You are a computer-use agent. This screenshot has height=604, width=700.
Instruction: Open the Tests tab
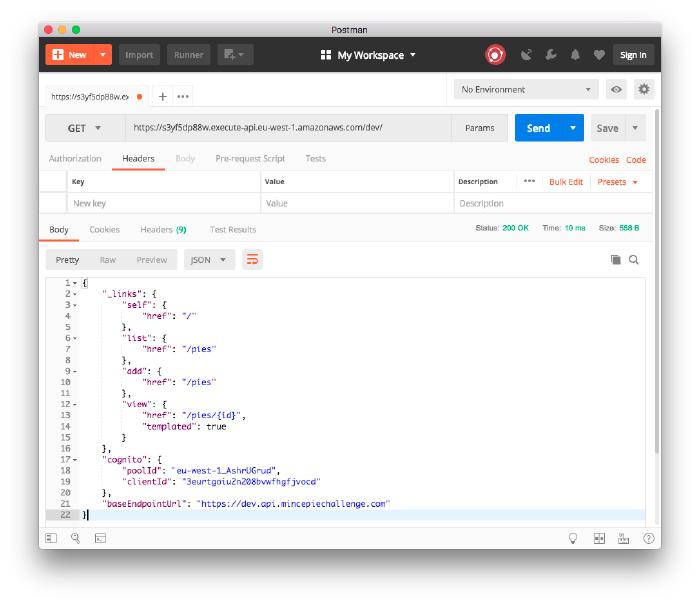[x=316, y=158]
